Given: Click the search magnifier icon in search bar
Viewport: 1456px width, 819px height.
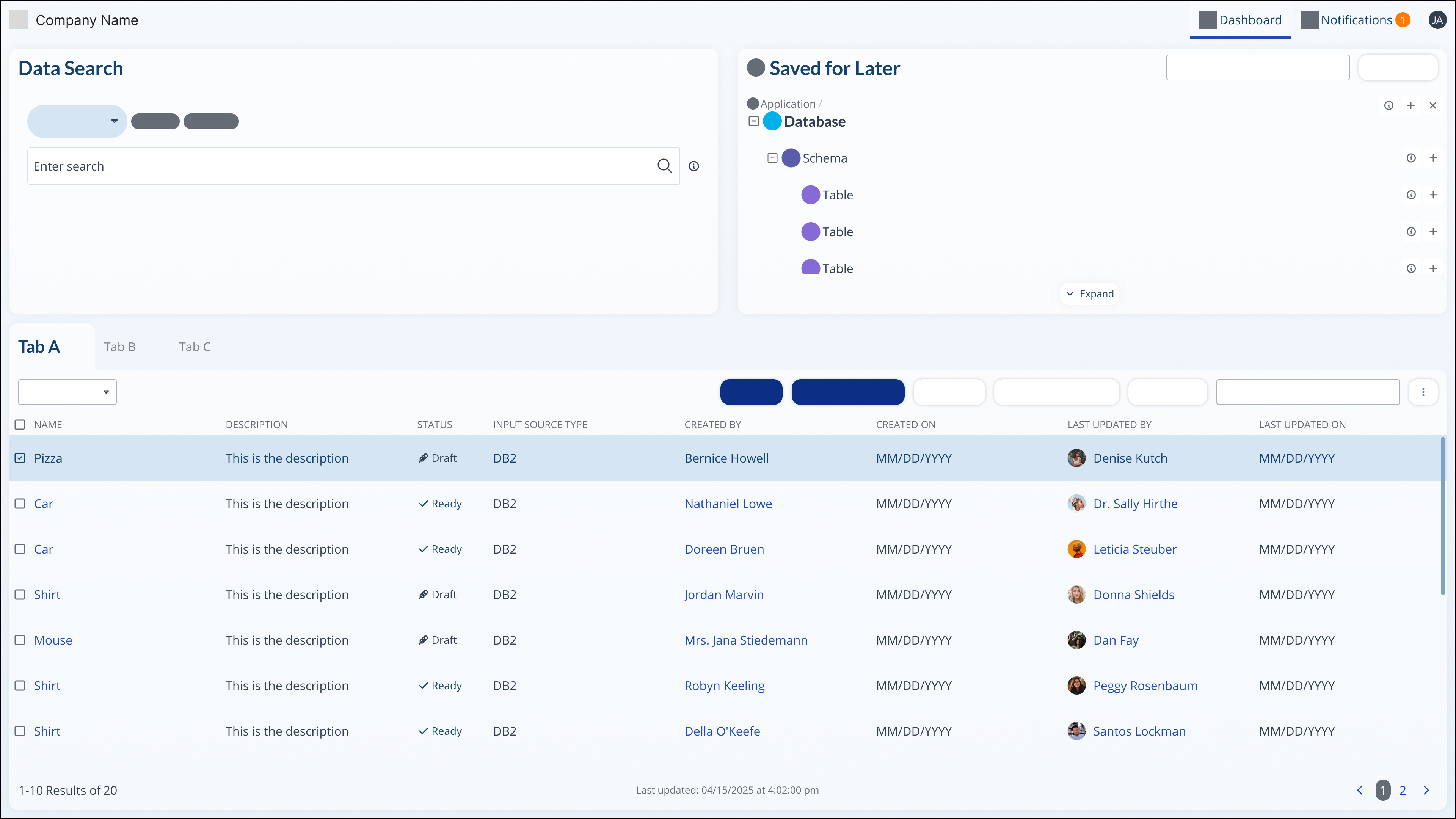Looking at the screenshot, I should (665, 166).
